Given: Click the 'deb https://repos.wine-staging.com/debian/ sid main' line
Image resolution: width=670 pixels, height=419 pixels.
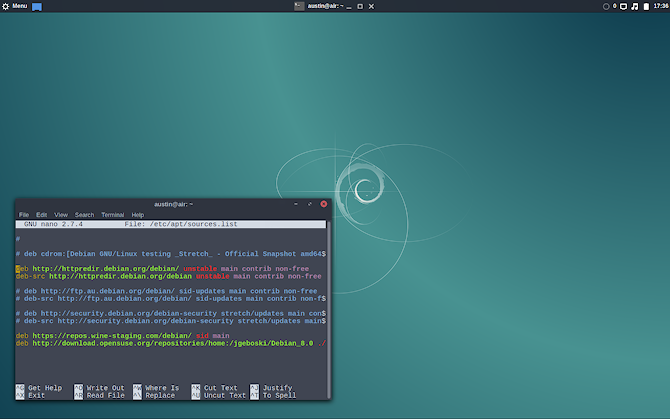Looking at the screenshot, I should click(x=123, y=336).
